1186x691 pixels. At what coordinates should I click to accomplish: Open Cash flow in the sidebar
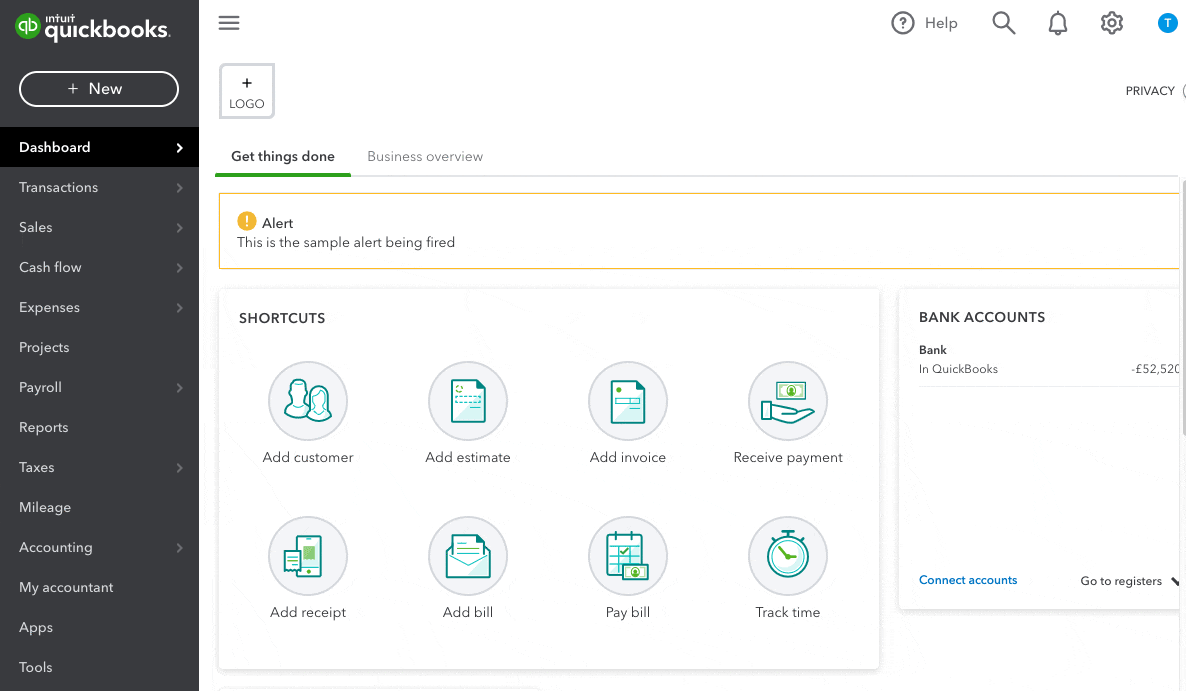coord(50,268)
